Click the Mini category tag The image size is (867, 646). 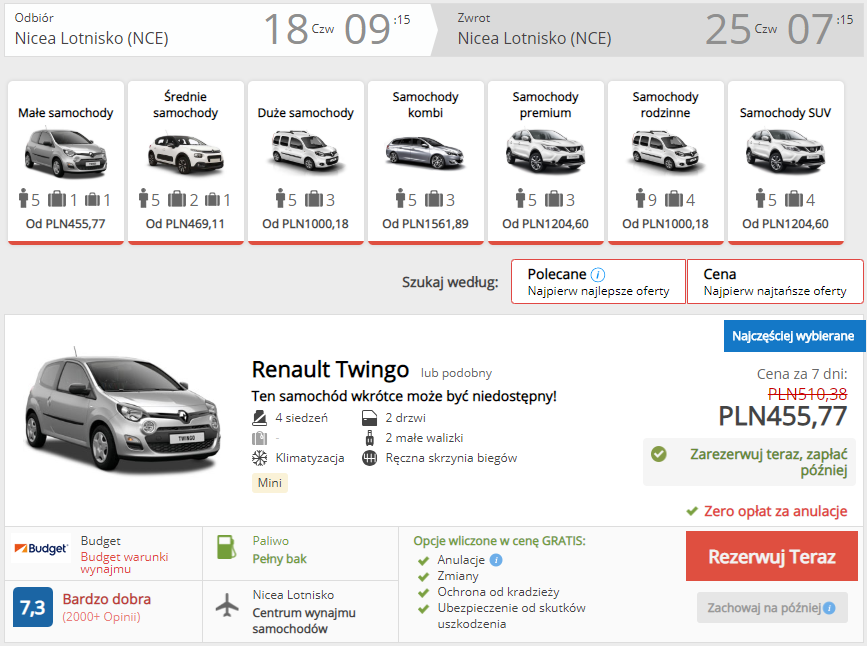click(x=270, y=483)
